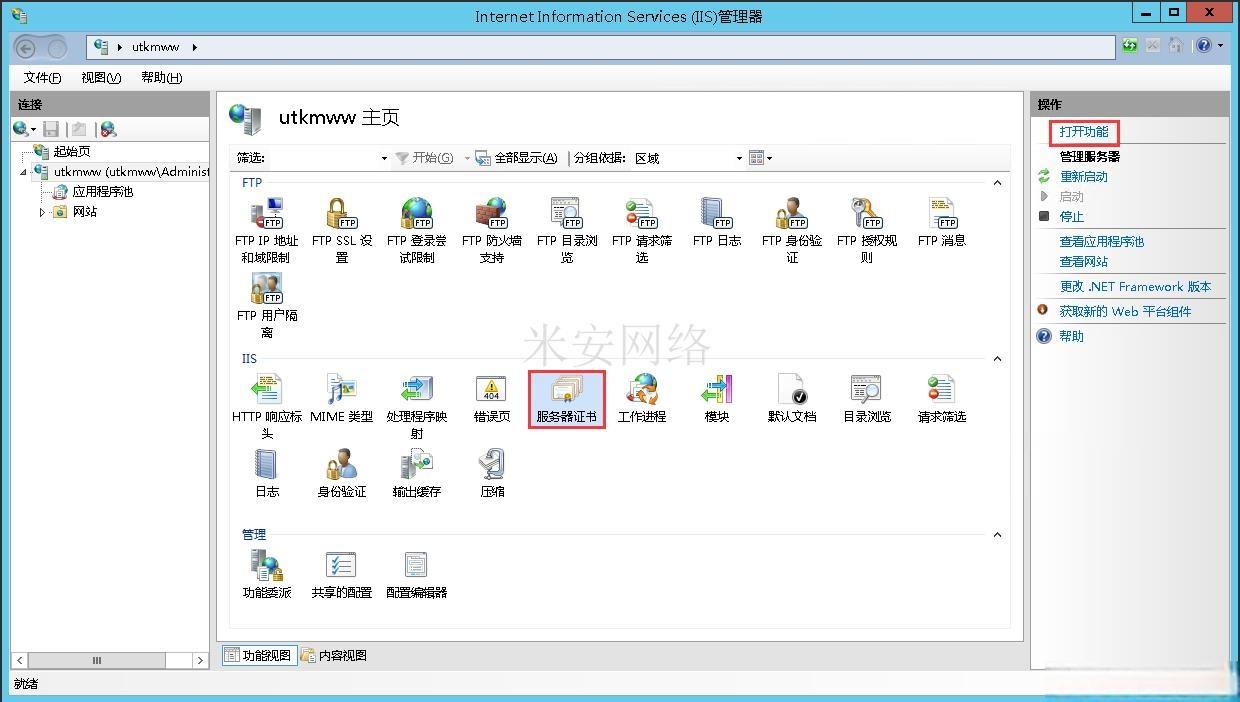Select 应用程序池 tree item
The height and width of the screenshot is (702, 1240).
(x=102, y=192)
